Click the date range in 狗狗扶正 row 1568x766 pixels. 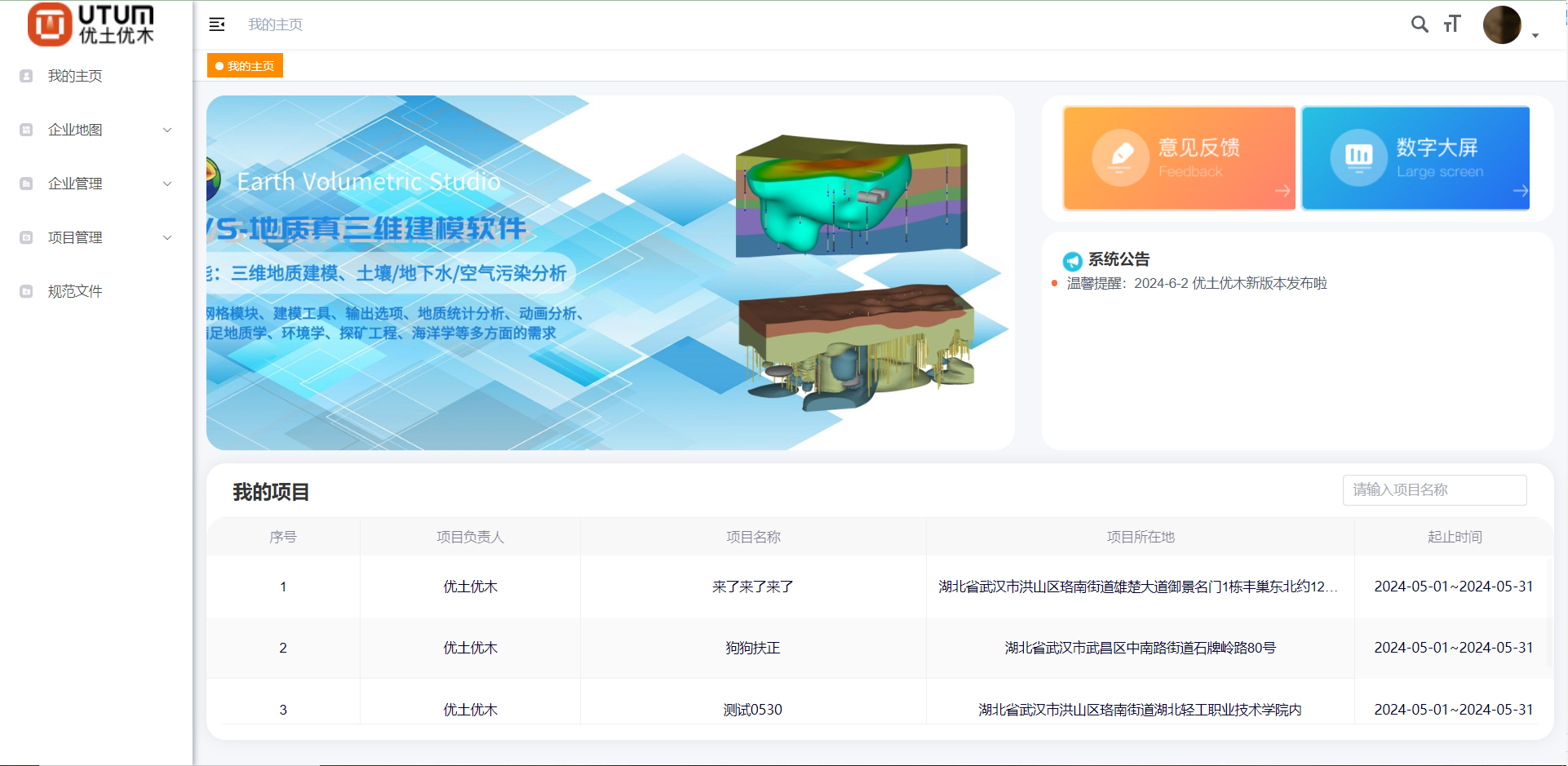click(1454, 648)
